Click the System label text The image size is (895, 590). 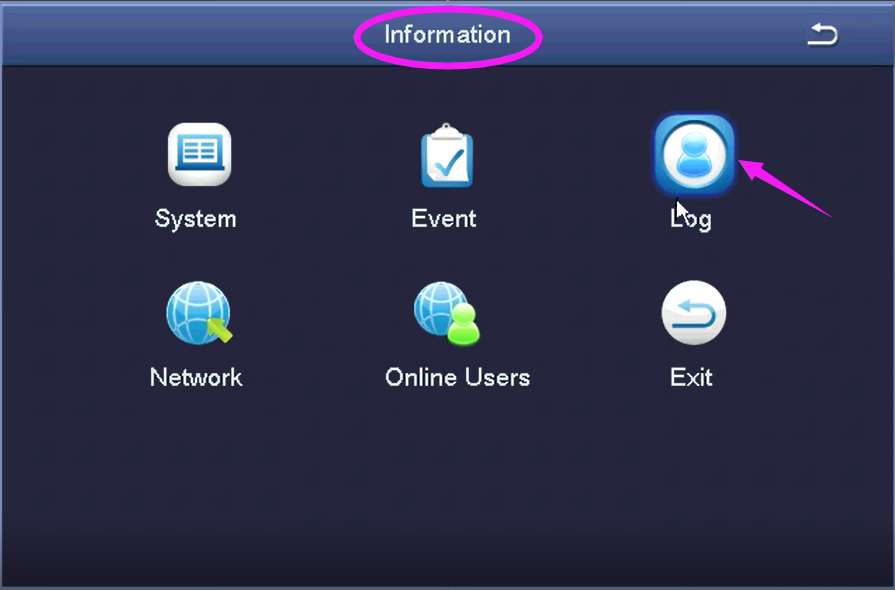click(196, 218)
